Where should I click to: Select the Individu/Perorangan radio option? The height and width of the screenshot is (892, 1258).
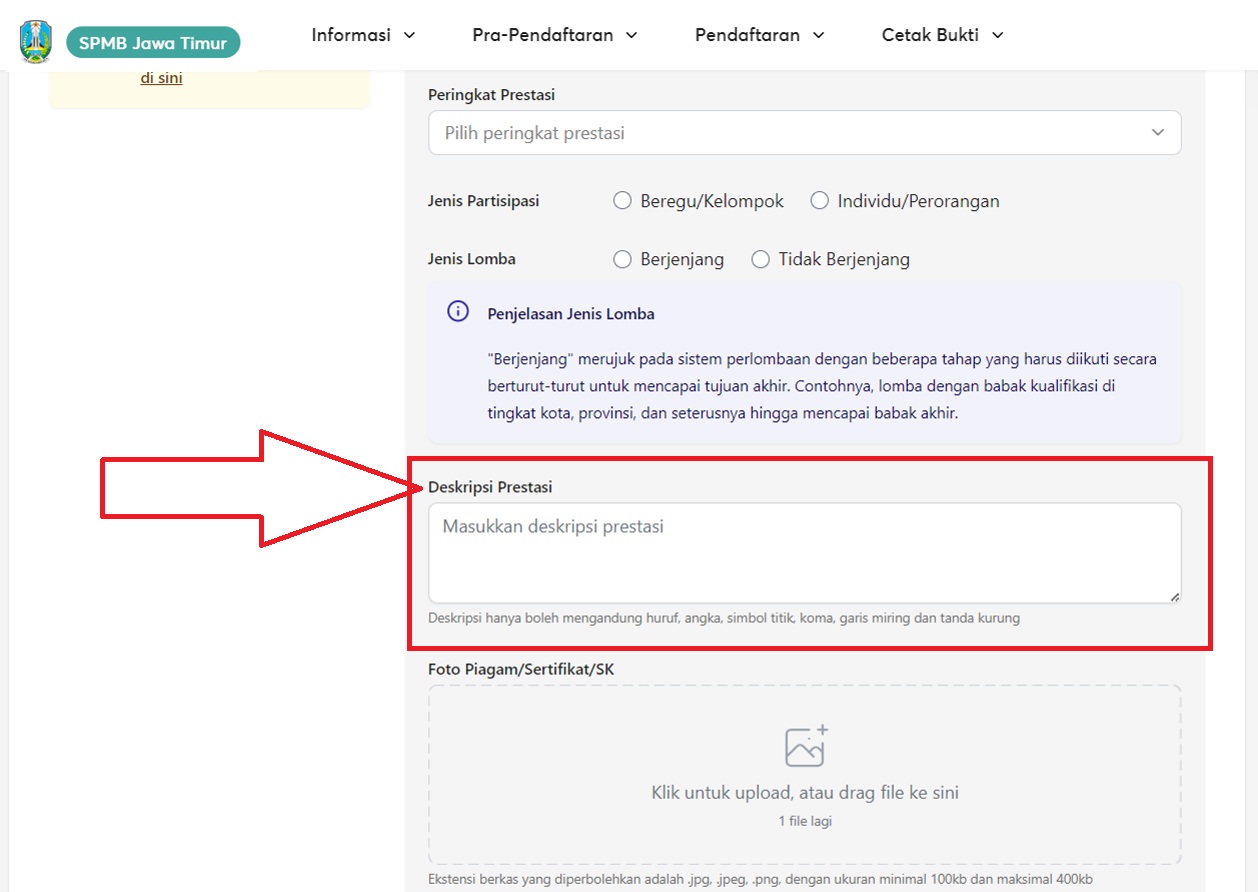point(820,201)
